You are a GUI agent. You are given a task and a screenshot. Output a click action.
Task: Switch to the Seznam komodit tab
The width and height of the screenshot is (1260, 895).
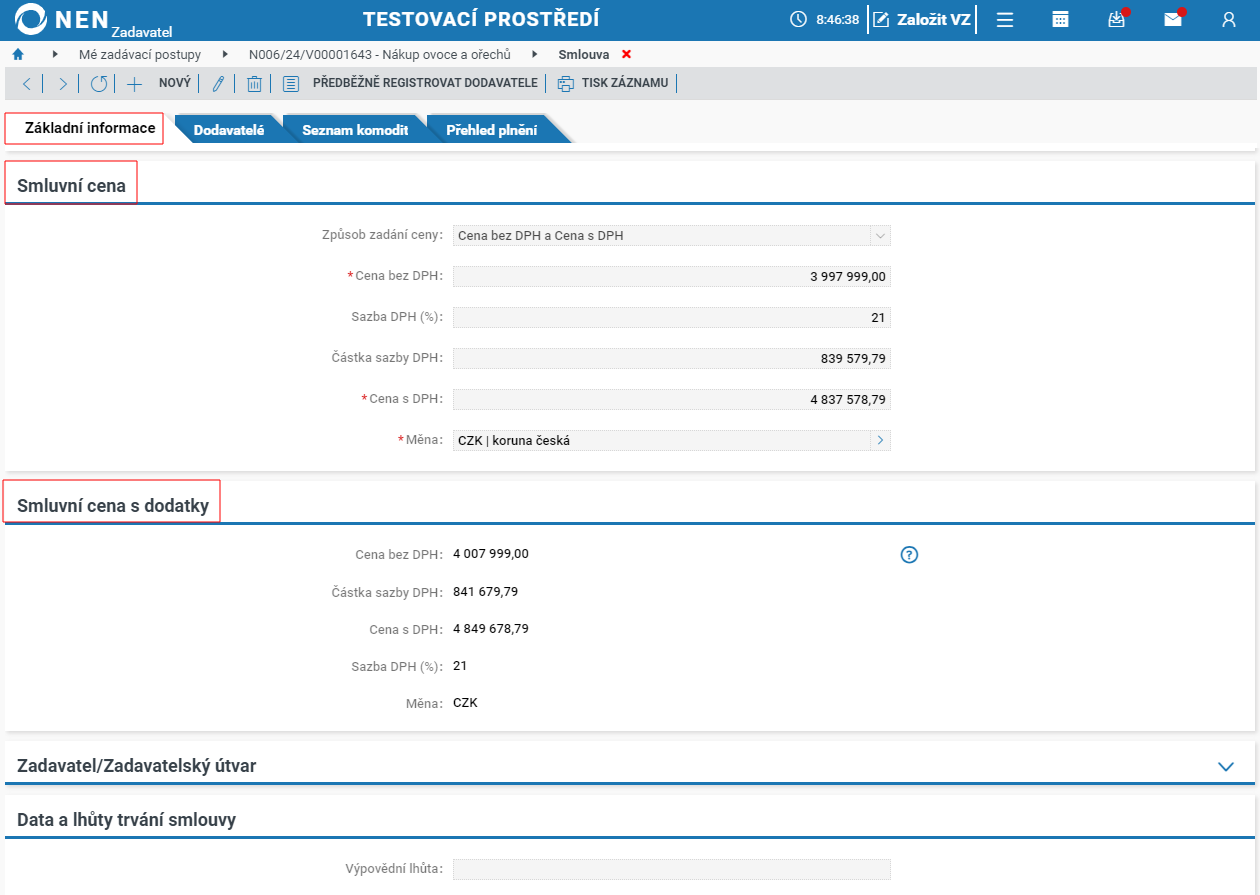pos(355,130)
